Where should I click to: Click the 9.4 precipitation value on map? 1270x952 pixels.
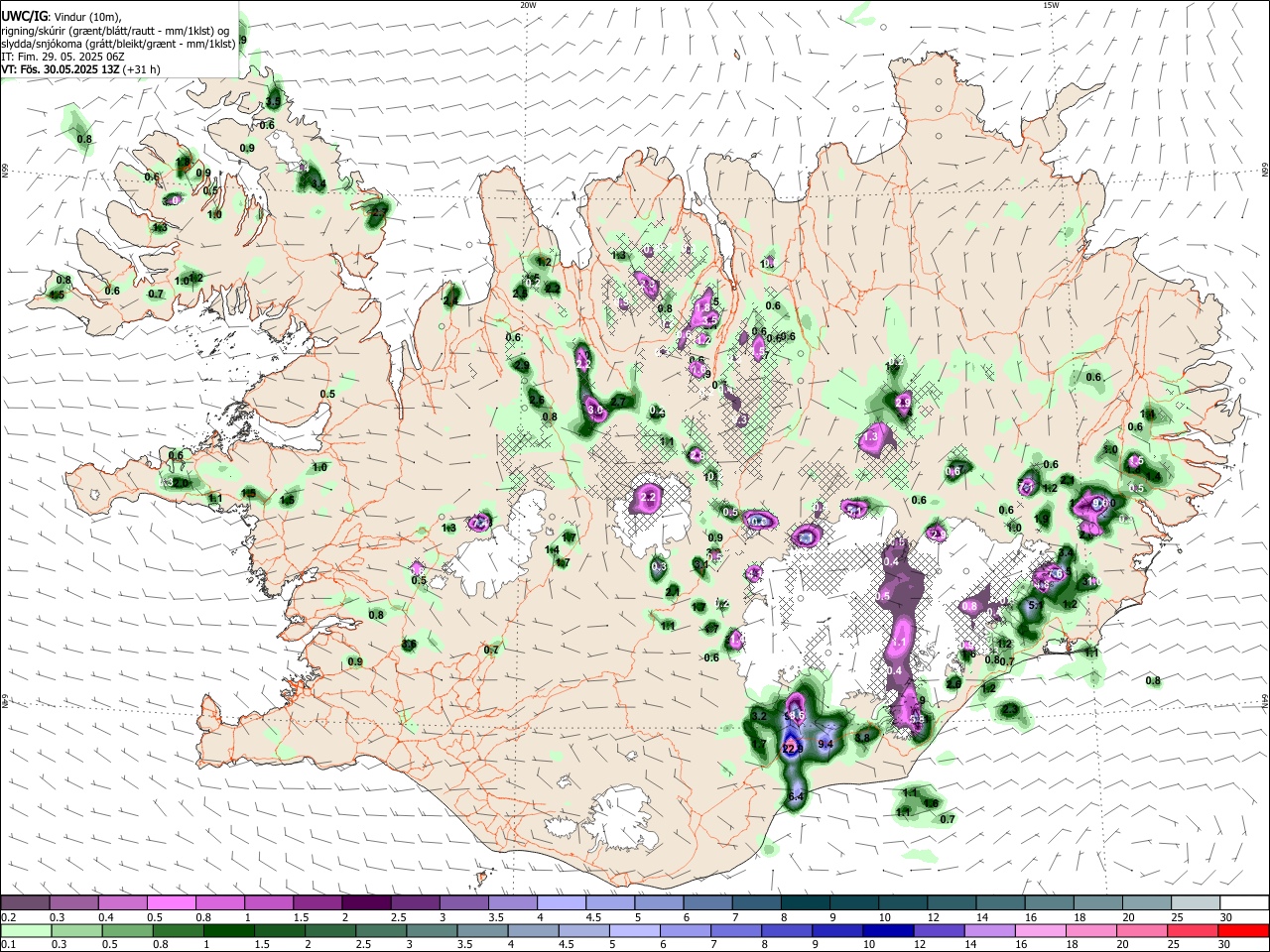825,744
